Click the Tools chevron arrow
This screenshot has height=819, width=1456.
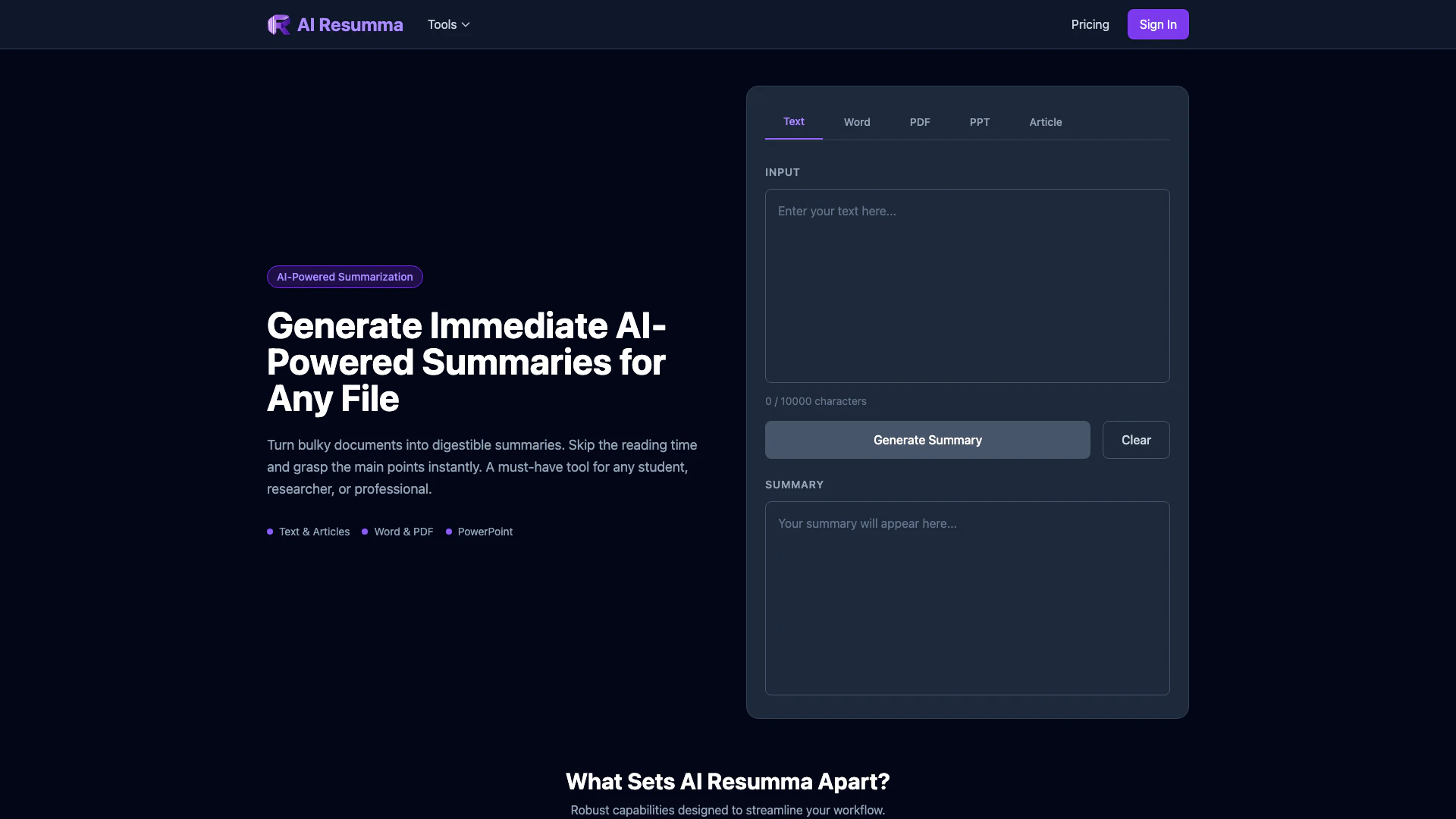pyautogui.click(x=466, y=24)
